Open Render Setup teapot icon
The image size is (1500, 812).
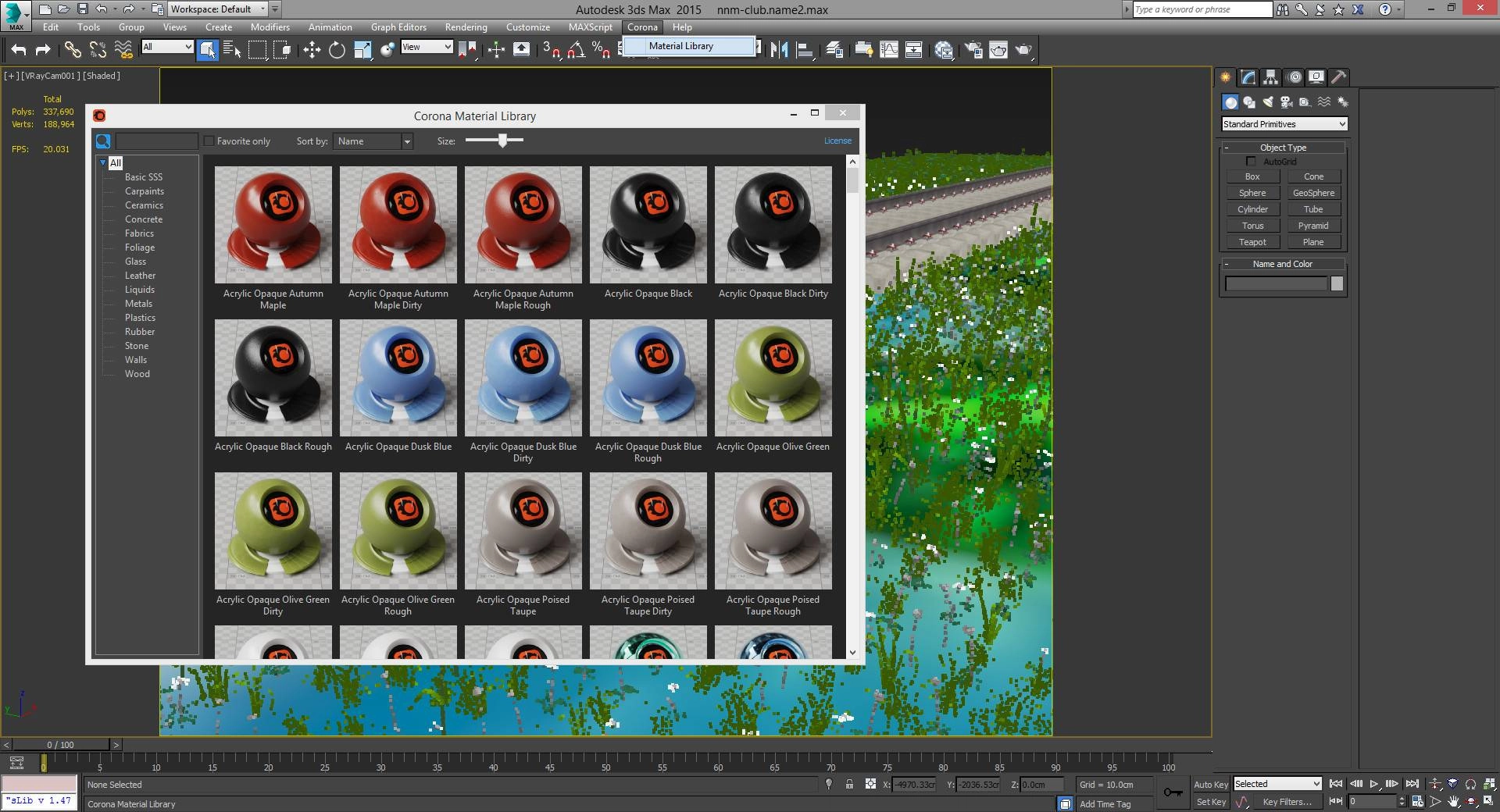coord(973,50)
